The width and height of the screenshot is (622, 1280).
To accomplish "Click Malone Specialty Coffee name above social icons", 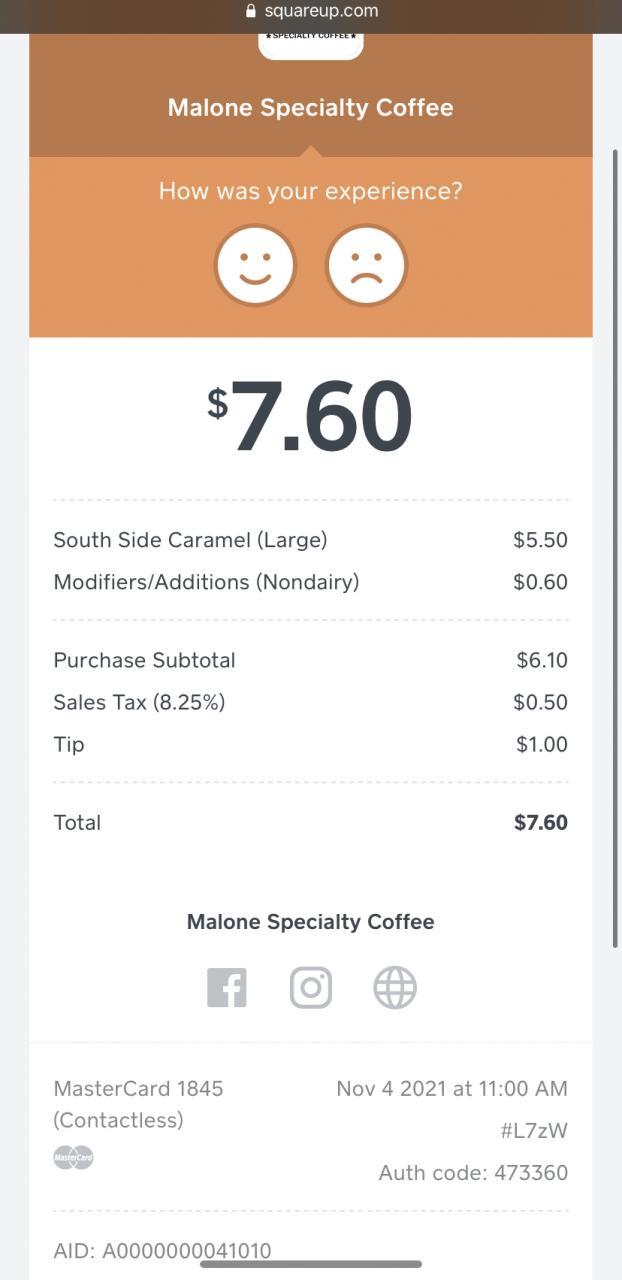I will pos(311,922).
